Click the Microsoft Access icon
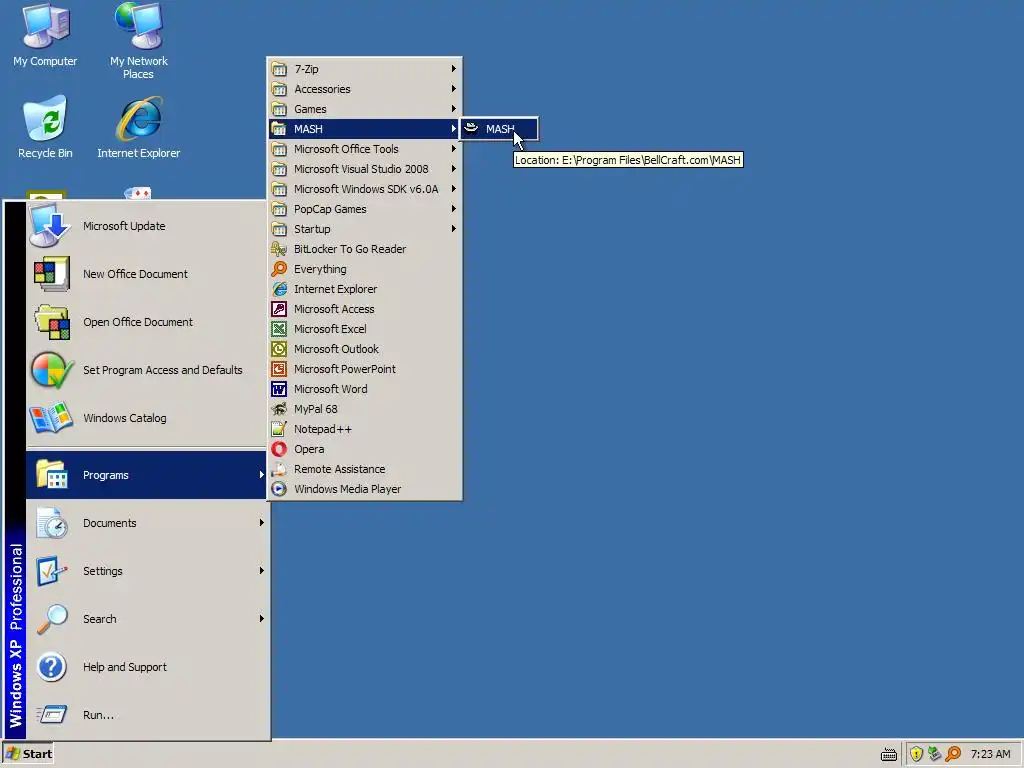This screenshot has width=1024, height=768. pyautogui.click(x=279, y=309)
